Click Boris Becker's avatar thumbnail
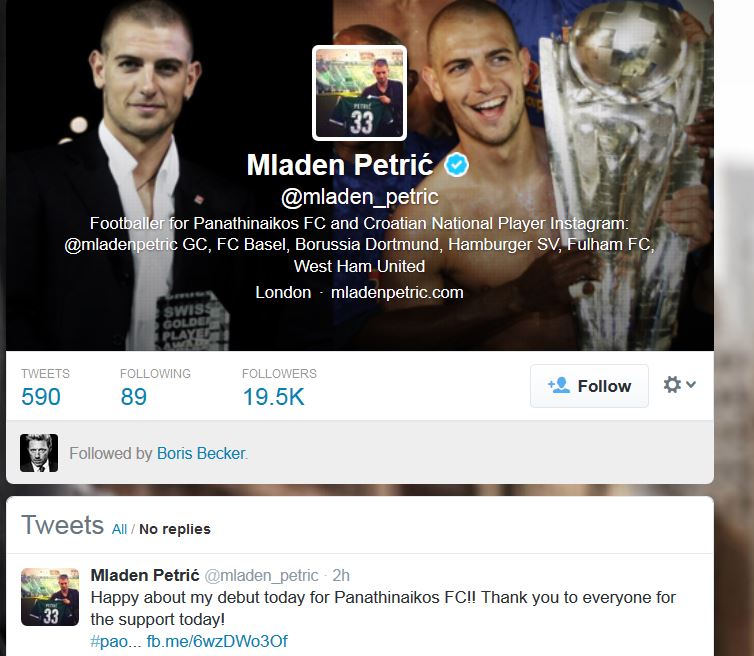The height and width of the screenshot is (656, 754). [39, 453]
